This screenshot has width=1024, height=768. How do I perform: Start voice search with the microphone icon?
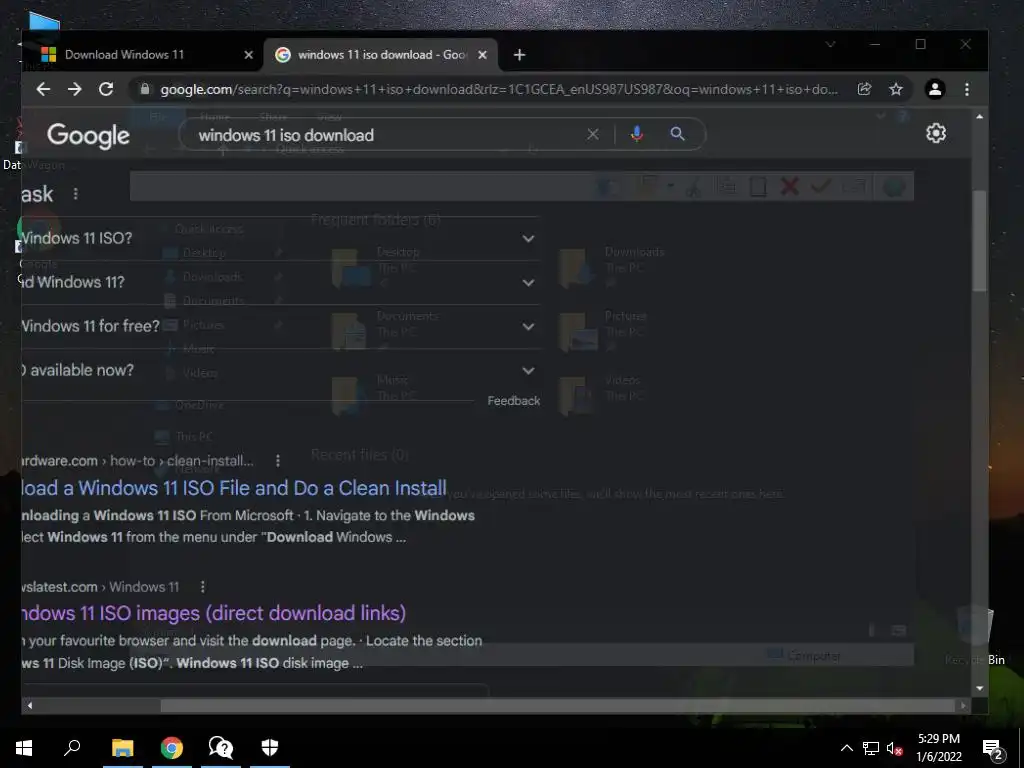(x=637, y=135)
